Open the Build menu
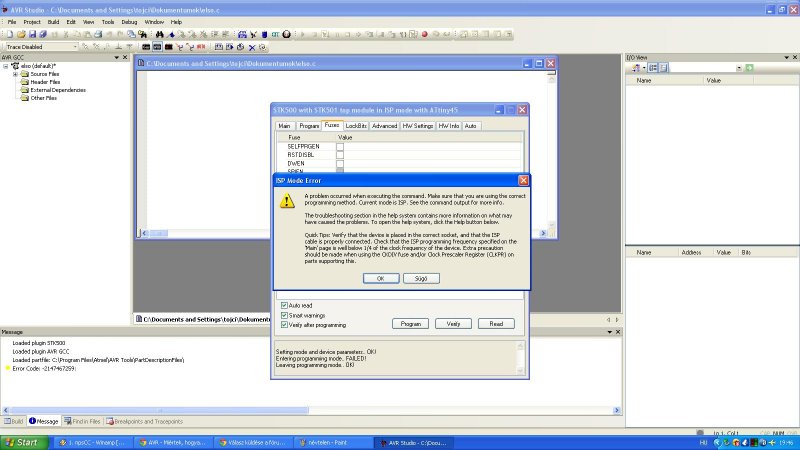The width and height of the screenshot is (800, 450). [54, 22]
